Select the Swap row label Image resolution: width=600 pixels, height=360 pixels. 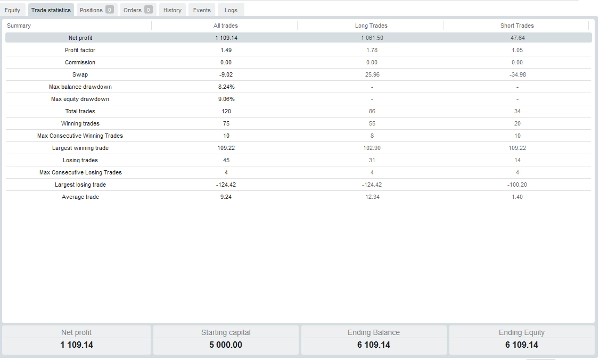pos(80,75)
